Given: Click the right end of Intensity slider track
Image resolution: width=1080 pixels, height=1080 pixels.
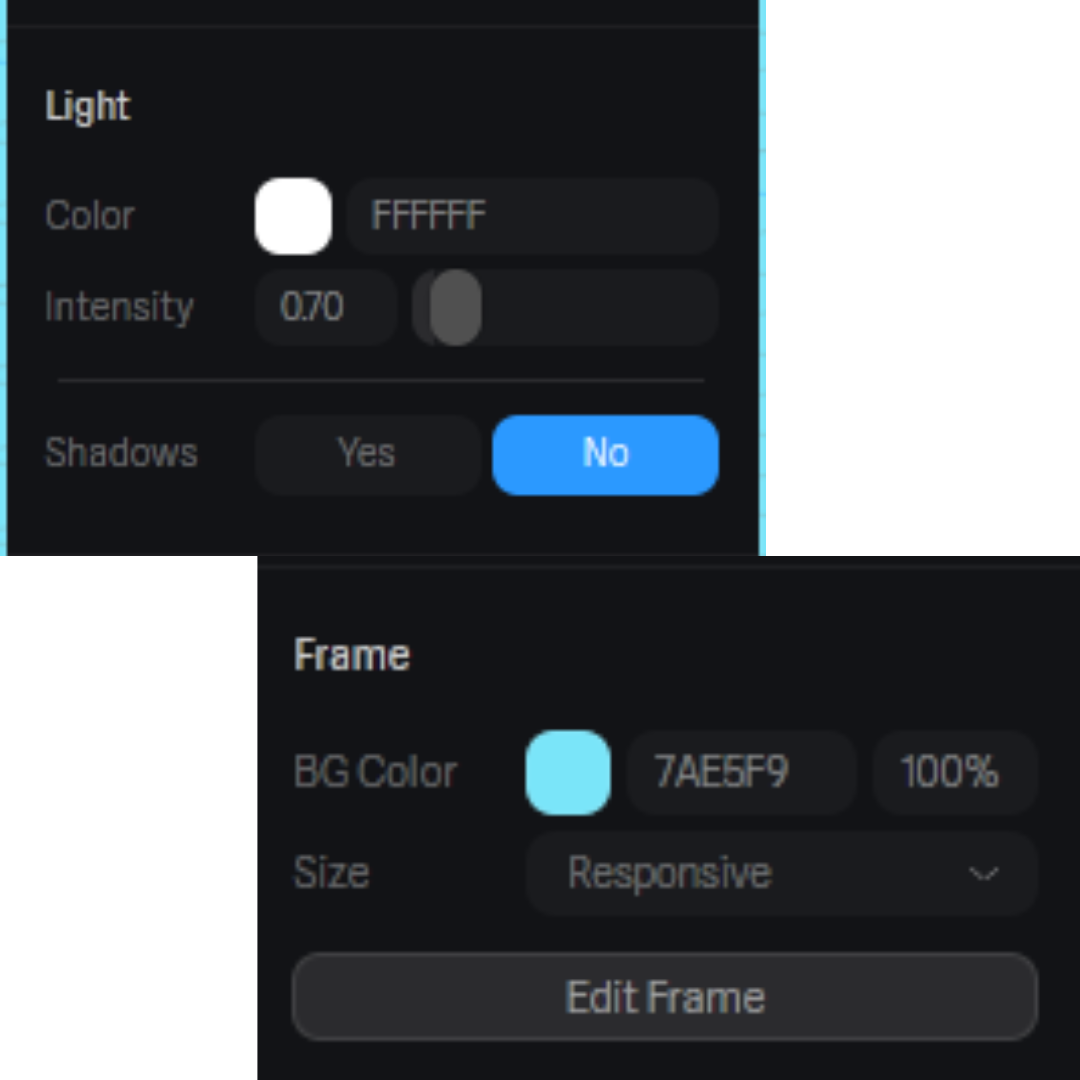Looking at the screenshot, I should coord(700,307).
